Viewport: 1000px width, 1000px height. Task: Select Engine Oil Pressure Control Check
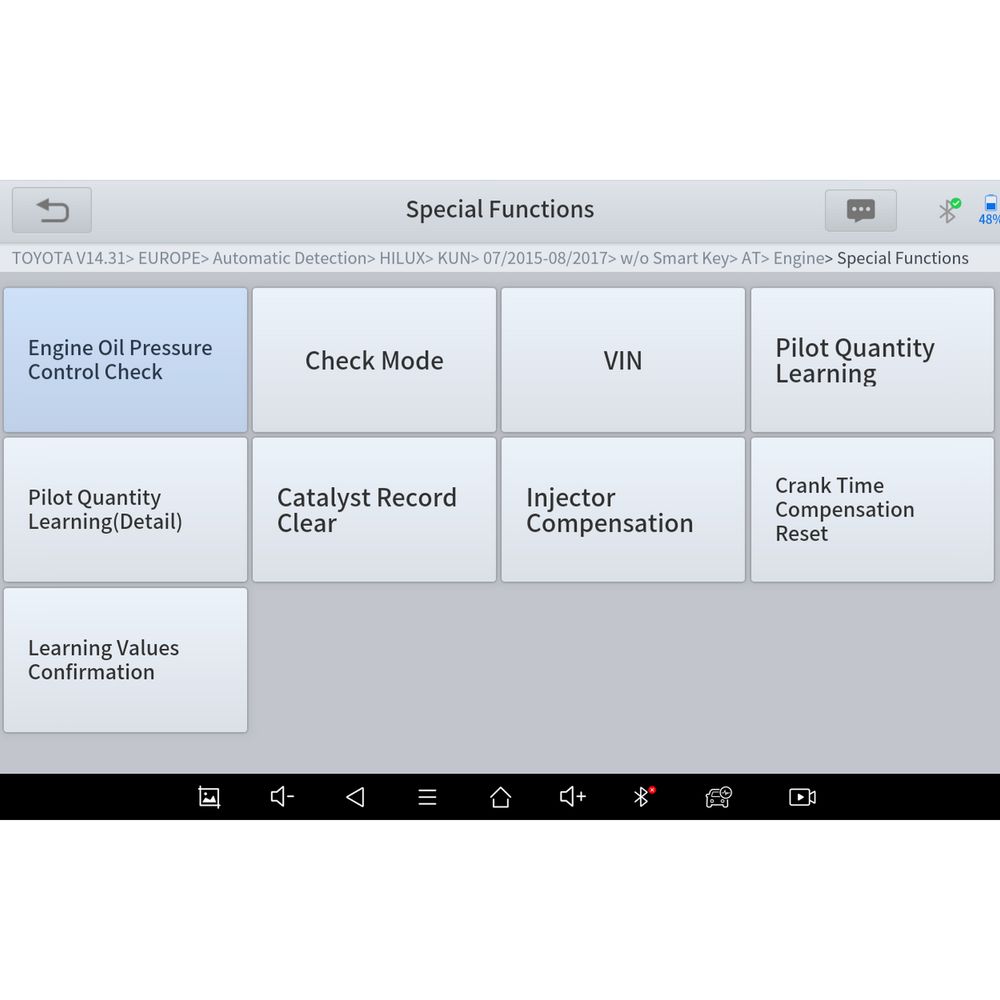pos(125,360)
